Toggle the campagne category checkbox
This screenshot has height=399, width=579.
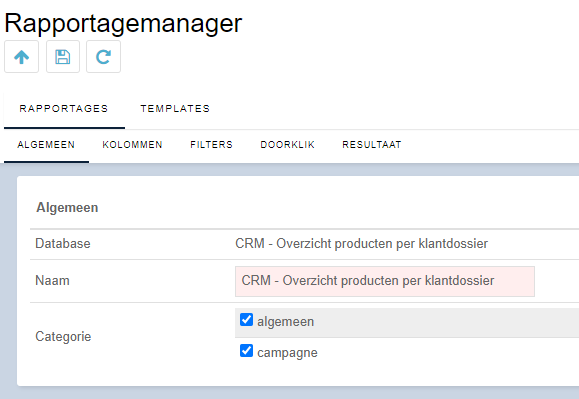(246, 351)
